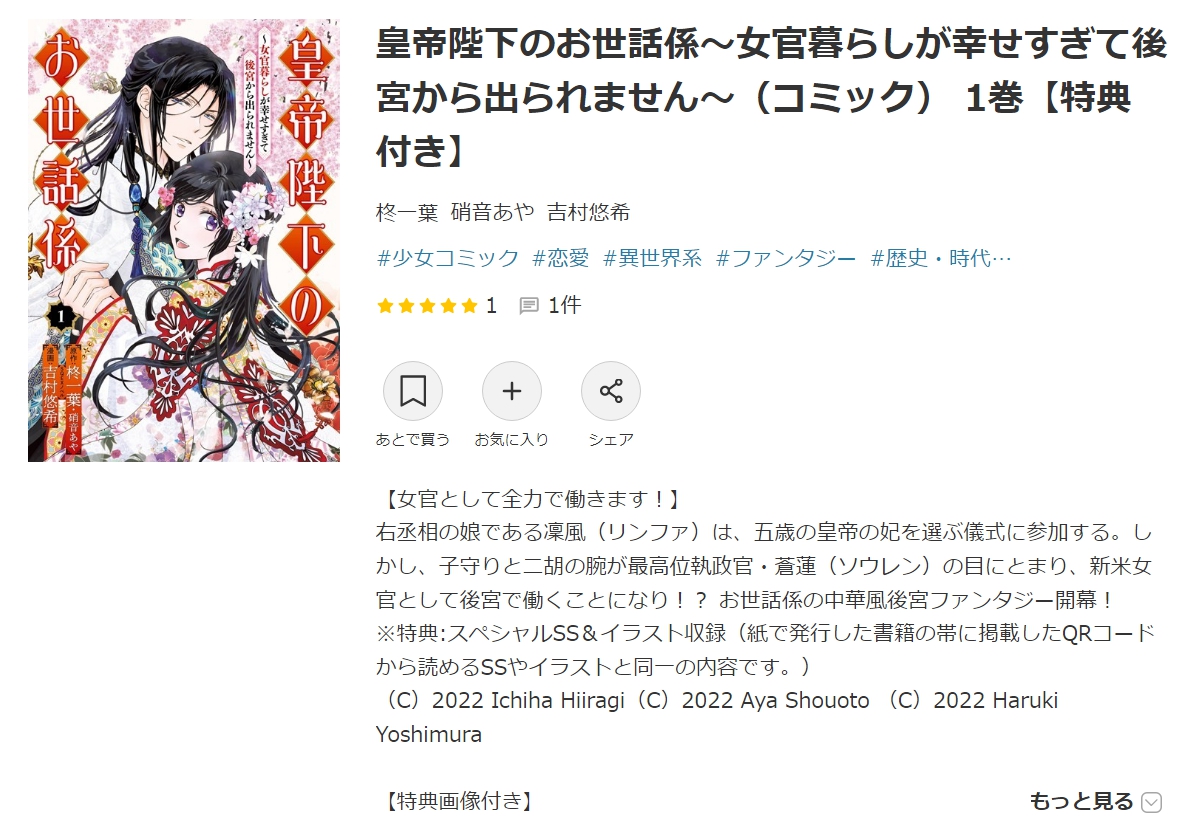
Task: Click the five-star rating stars
Action: [x=427, y=306]
